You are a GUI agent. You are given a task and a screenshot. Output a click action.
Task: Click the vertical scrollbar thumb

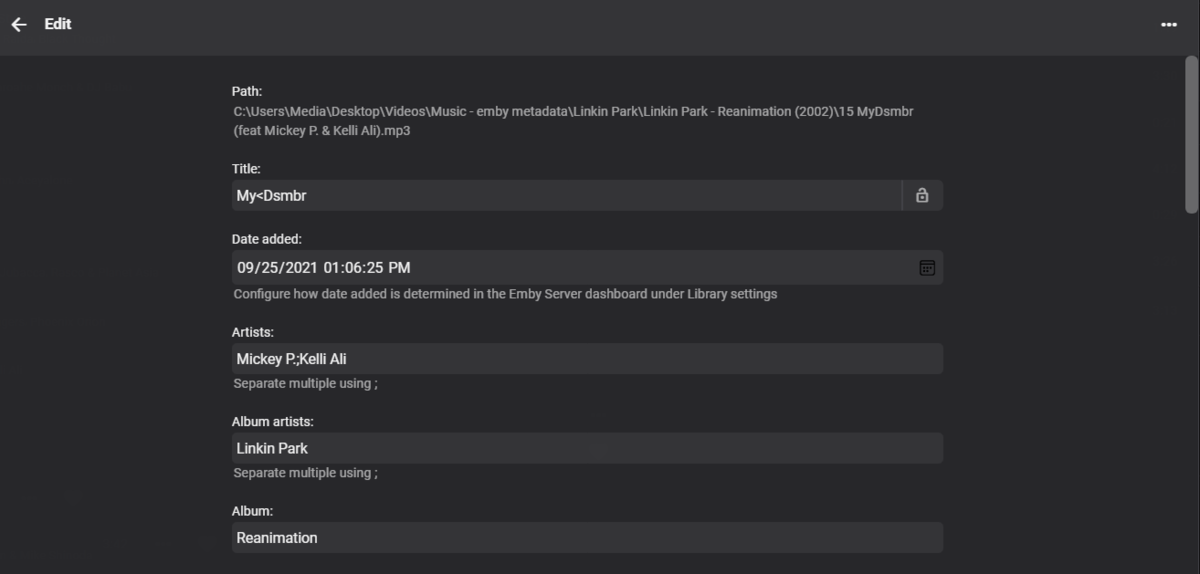coord(1191,135)
